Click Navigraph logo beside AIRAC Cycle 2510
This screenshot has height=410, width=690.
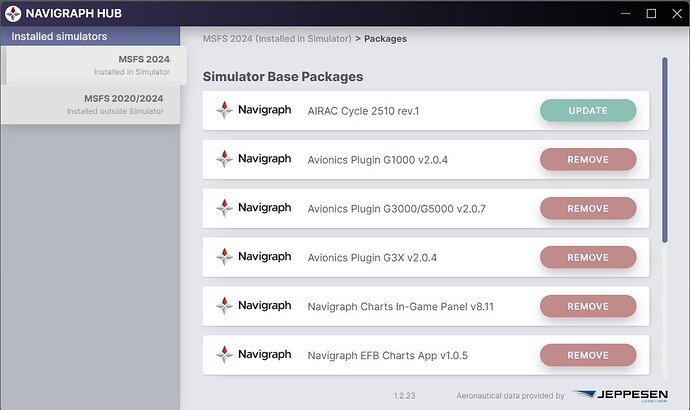[253, 110]
